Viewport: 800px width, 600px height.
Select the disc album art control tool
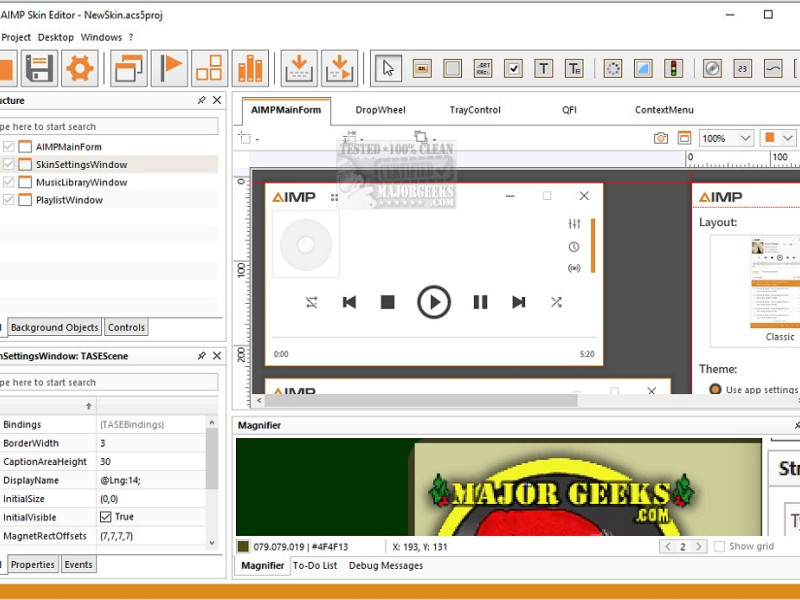[x=712, y=68]
